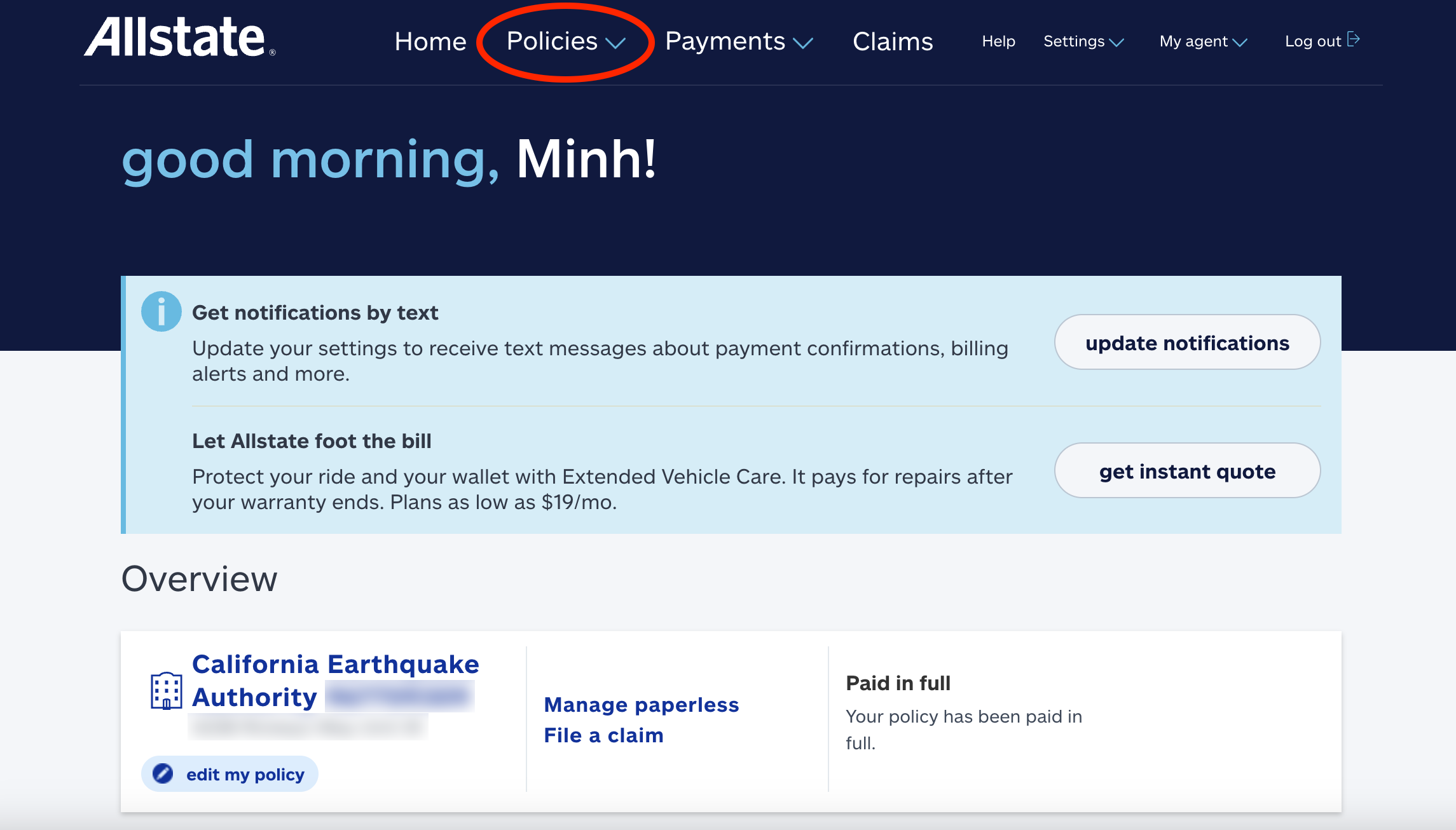The height and width of the screenshot is (830, 1456).
Task: Click the File a claim link
Action: coord(603,735)
